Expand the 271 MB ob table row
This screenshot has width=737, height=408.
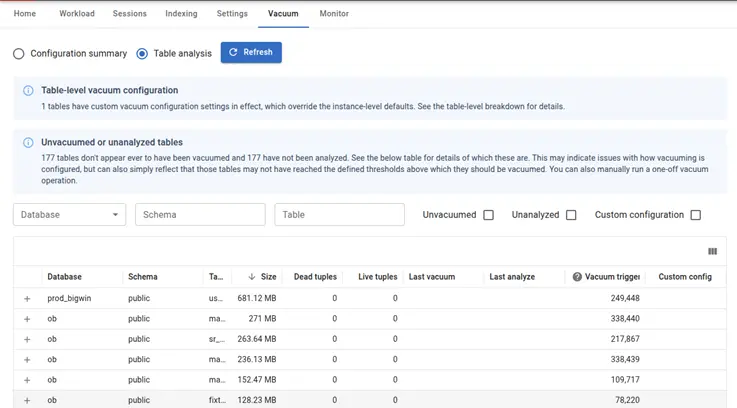pyautogui.click(x=27, y=319)
